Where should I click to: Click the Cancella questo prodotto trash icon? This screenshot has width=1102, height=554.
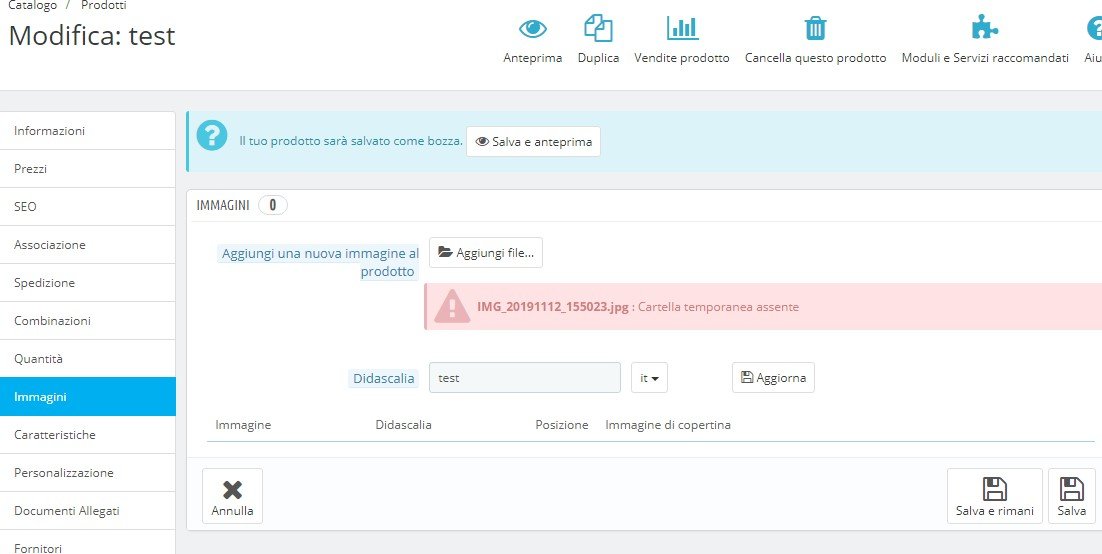(x=815, y=28)
